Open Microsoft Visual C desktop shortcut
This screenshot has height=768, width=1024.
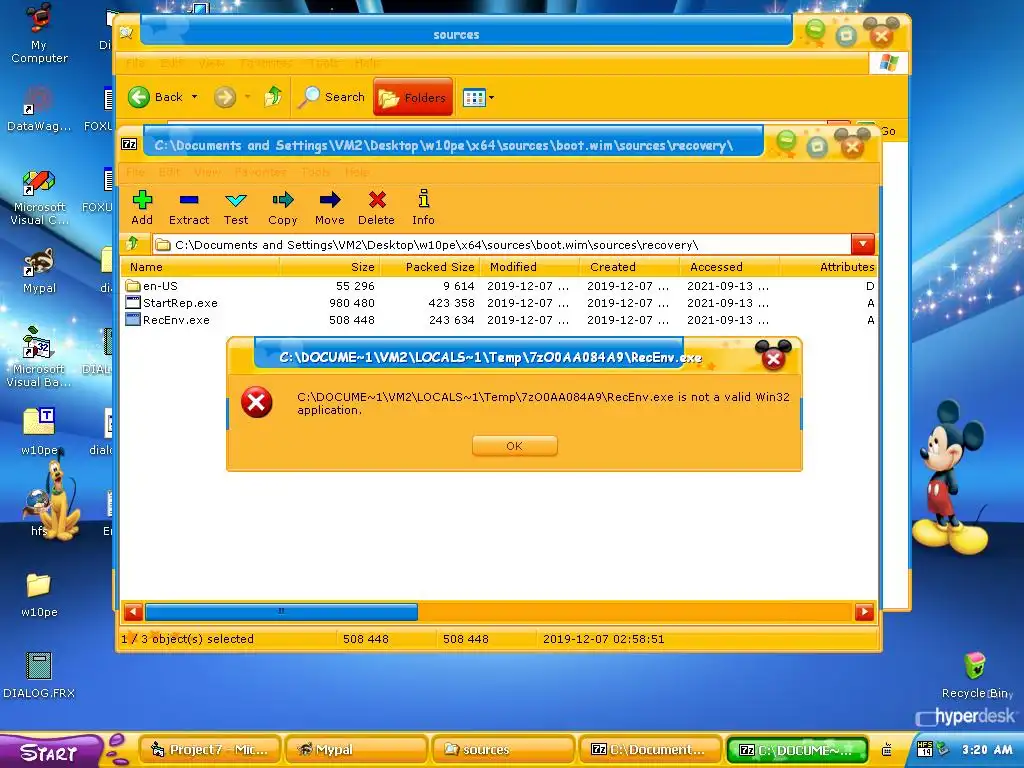point(39,197)
